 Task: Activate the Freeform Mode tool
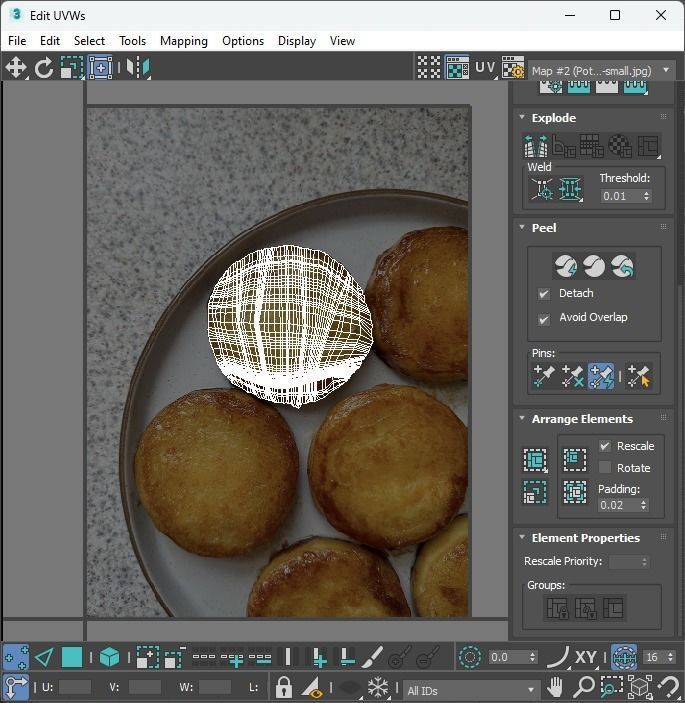tap(100, 68)
